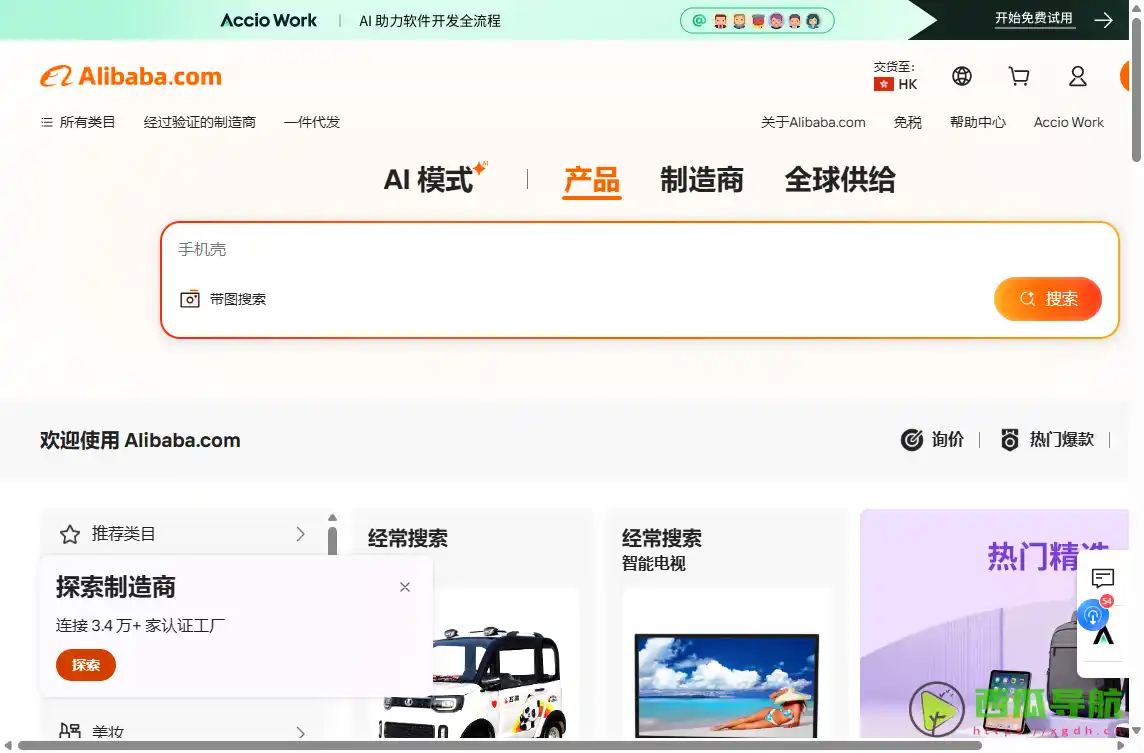
Task: Open the user account icon
Action: [x=1078, y=76]
